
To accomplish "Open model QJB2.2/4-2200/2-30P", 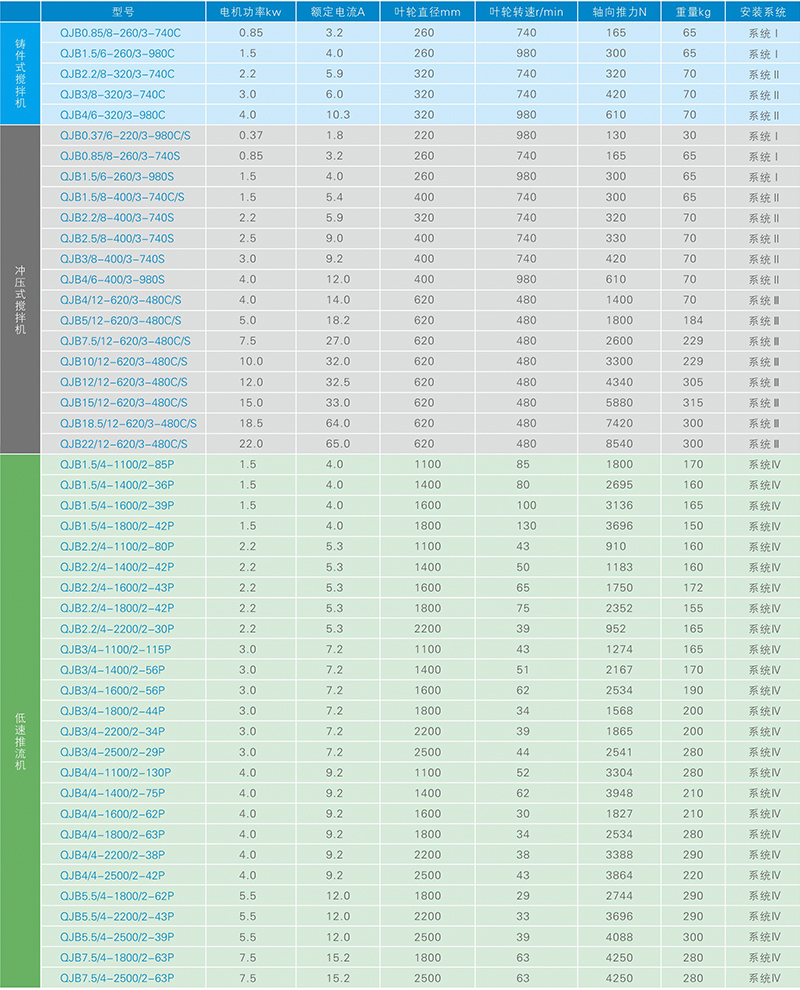I will tap(116, 629).
